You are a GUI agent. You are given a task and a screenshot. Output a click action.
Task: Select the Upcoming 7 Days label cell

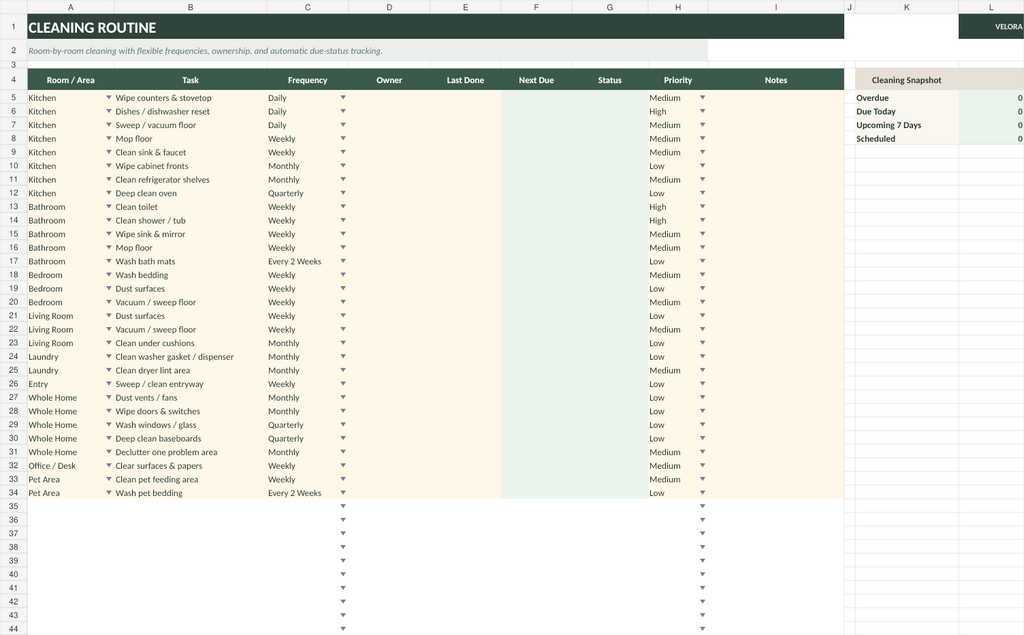(x=906, y=125)
